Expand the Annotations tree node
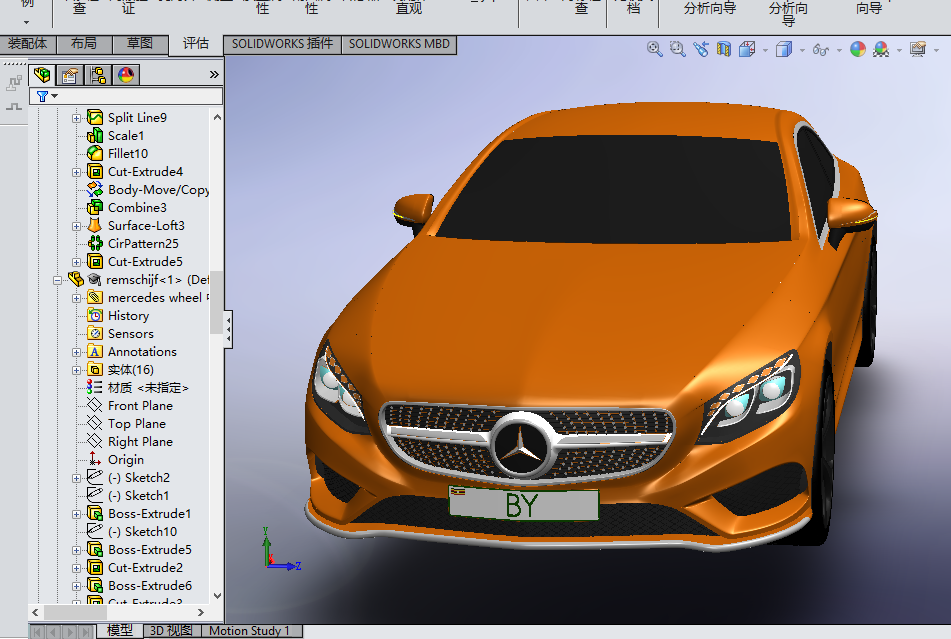The image size is (951, 639). point(77,352)
